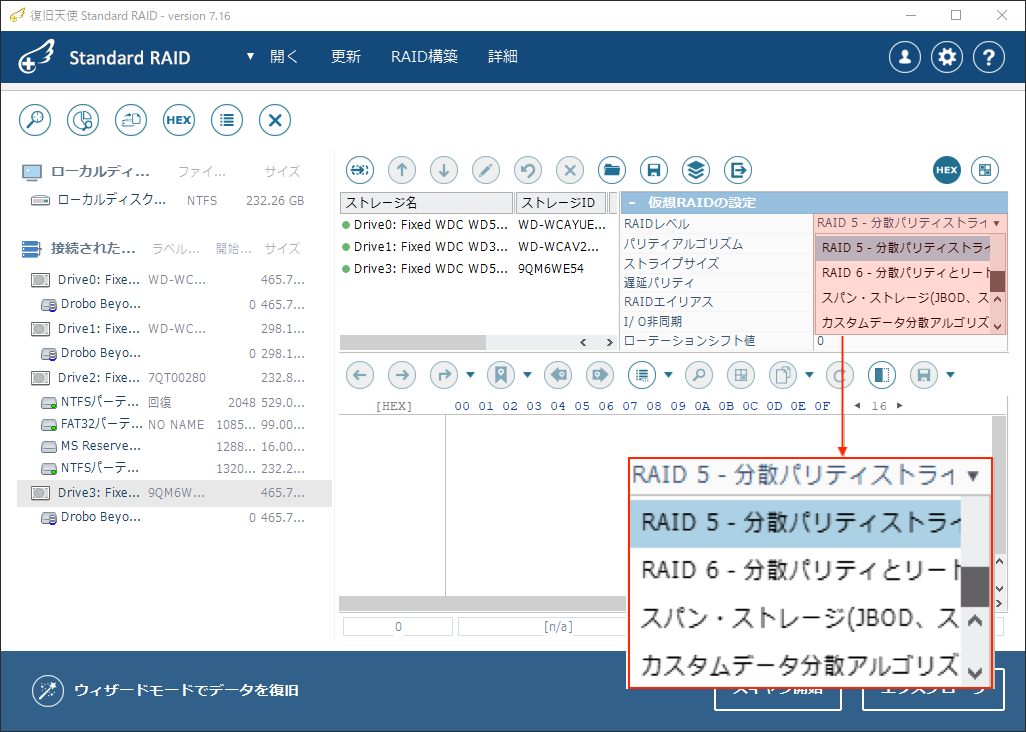The height and width of the screenshot is (732, 1026).
Task: Select Drive3 in the connected storages tree
Action: (x=174, y=493)
